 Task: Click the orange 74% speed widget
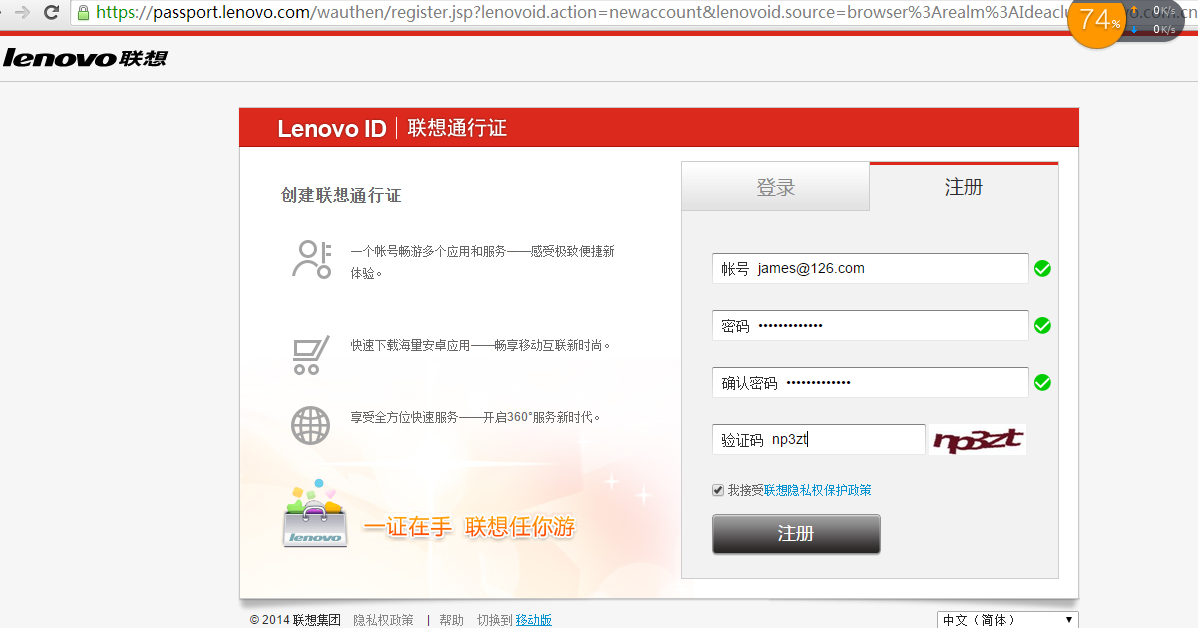point(1097,21)
